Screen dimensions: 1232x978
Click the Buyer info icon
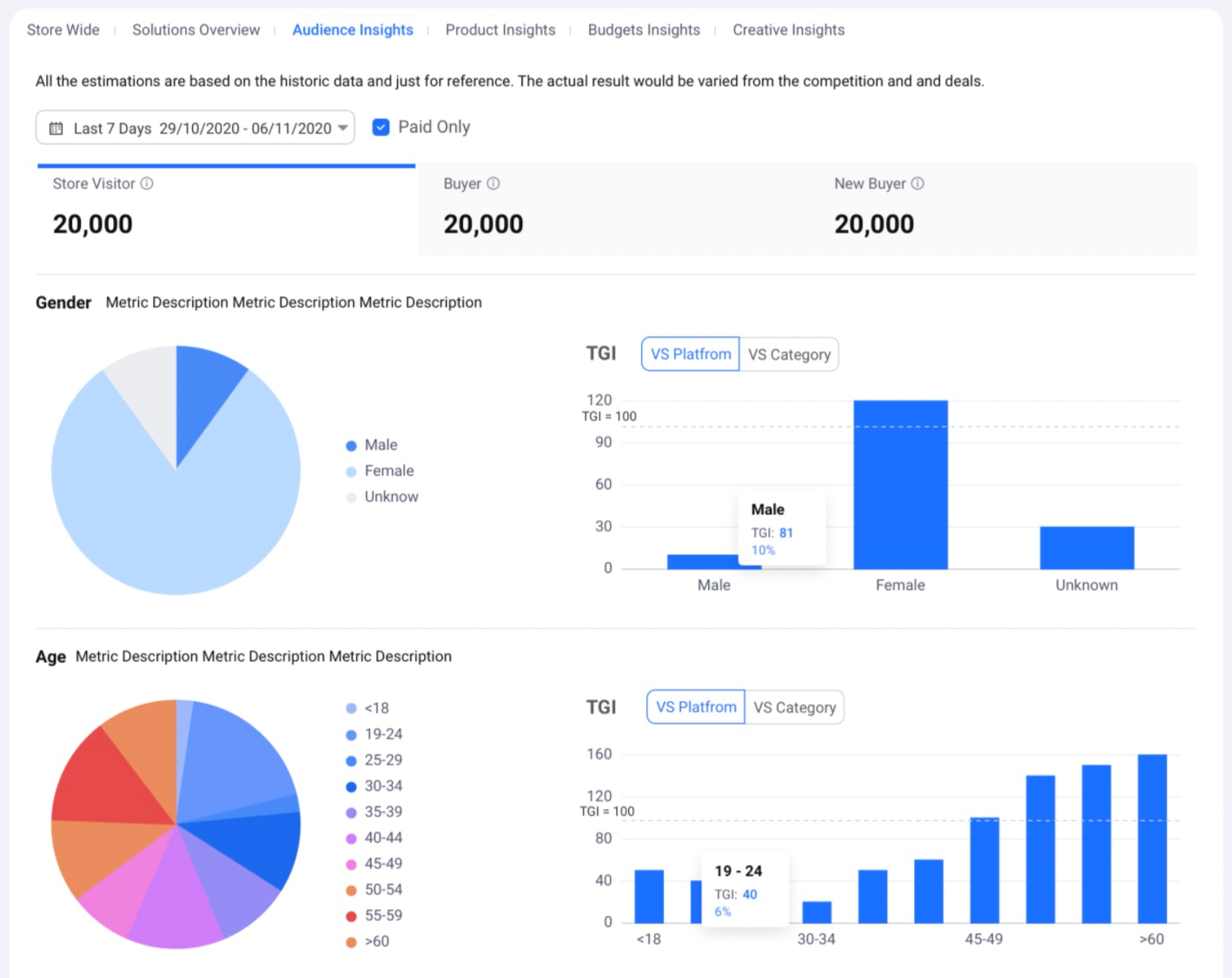click(493, 183)
